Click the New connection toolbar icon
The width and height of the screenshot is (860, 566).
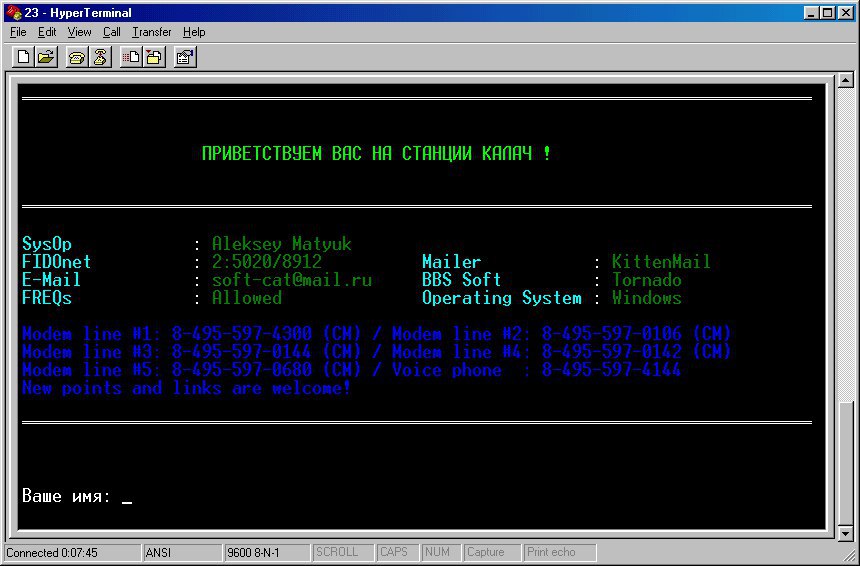click(24, 57)
